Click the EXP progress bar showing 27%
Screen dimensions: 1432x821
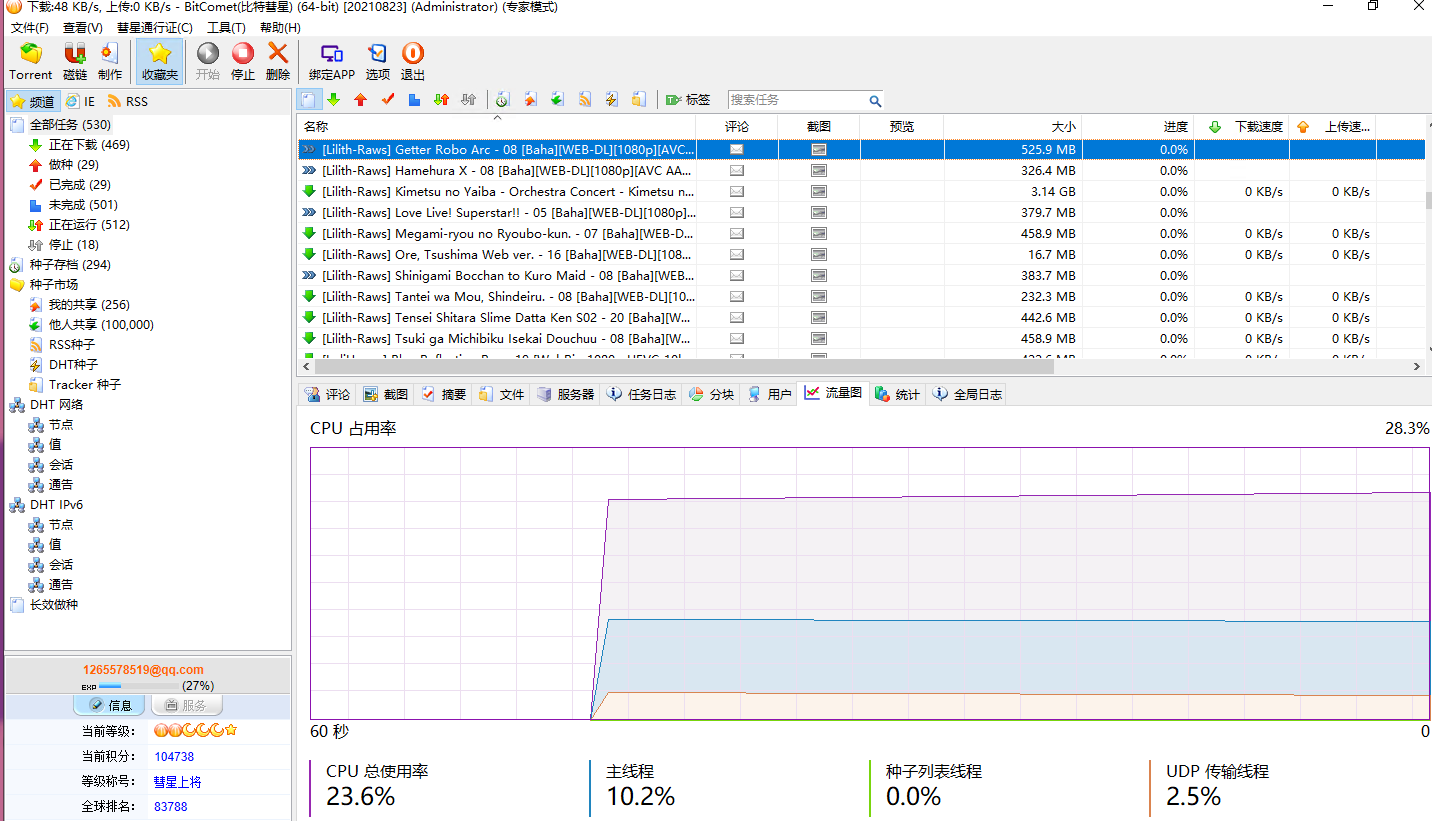pos(139,686)
